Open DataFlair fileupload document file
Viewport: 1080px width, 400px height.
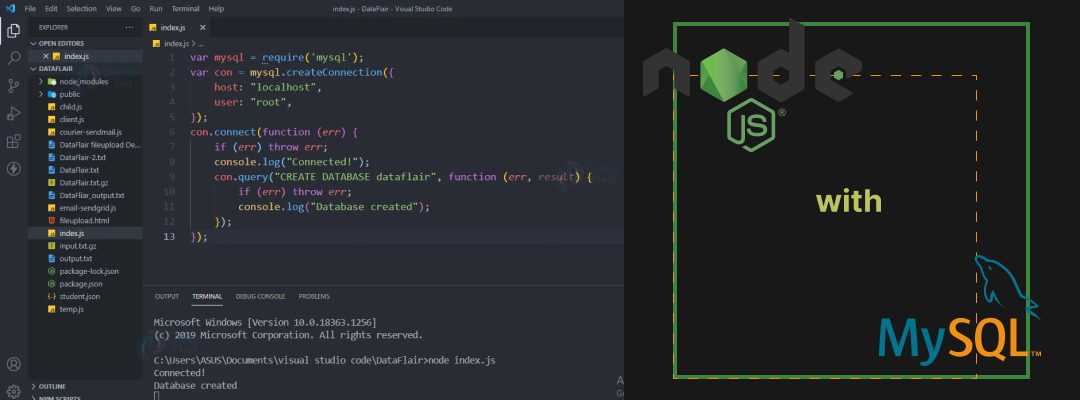click(100, 145)
